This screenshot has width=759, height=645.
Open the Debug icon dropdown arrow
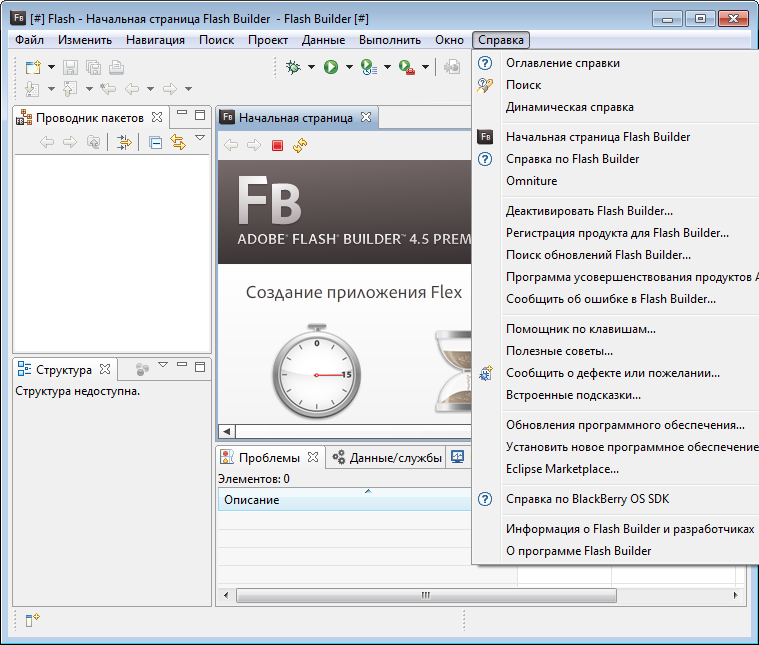pyautogui.click(x=311, y=67)
